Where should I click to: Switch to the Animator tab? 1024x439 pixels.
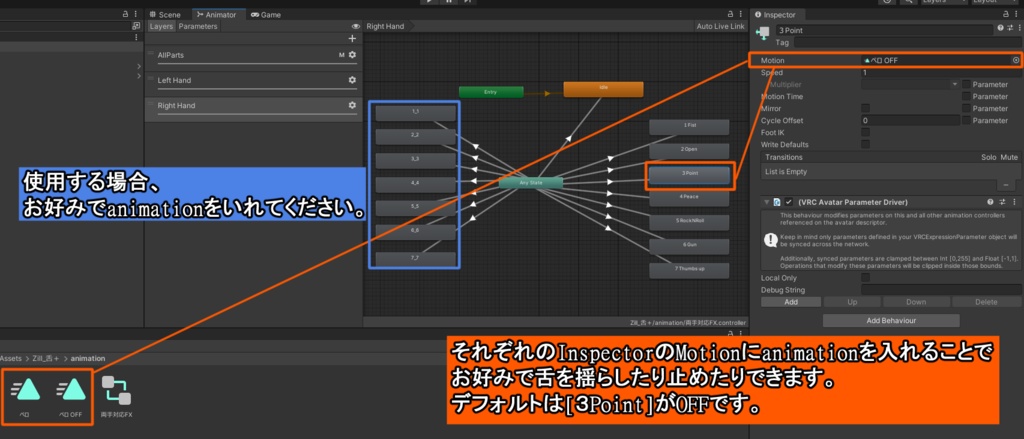(x=217, y=14)
